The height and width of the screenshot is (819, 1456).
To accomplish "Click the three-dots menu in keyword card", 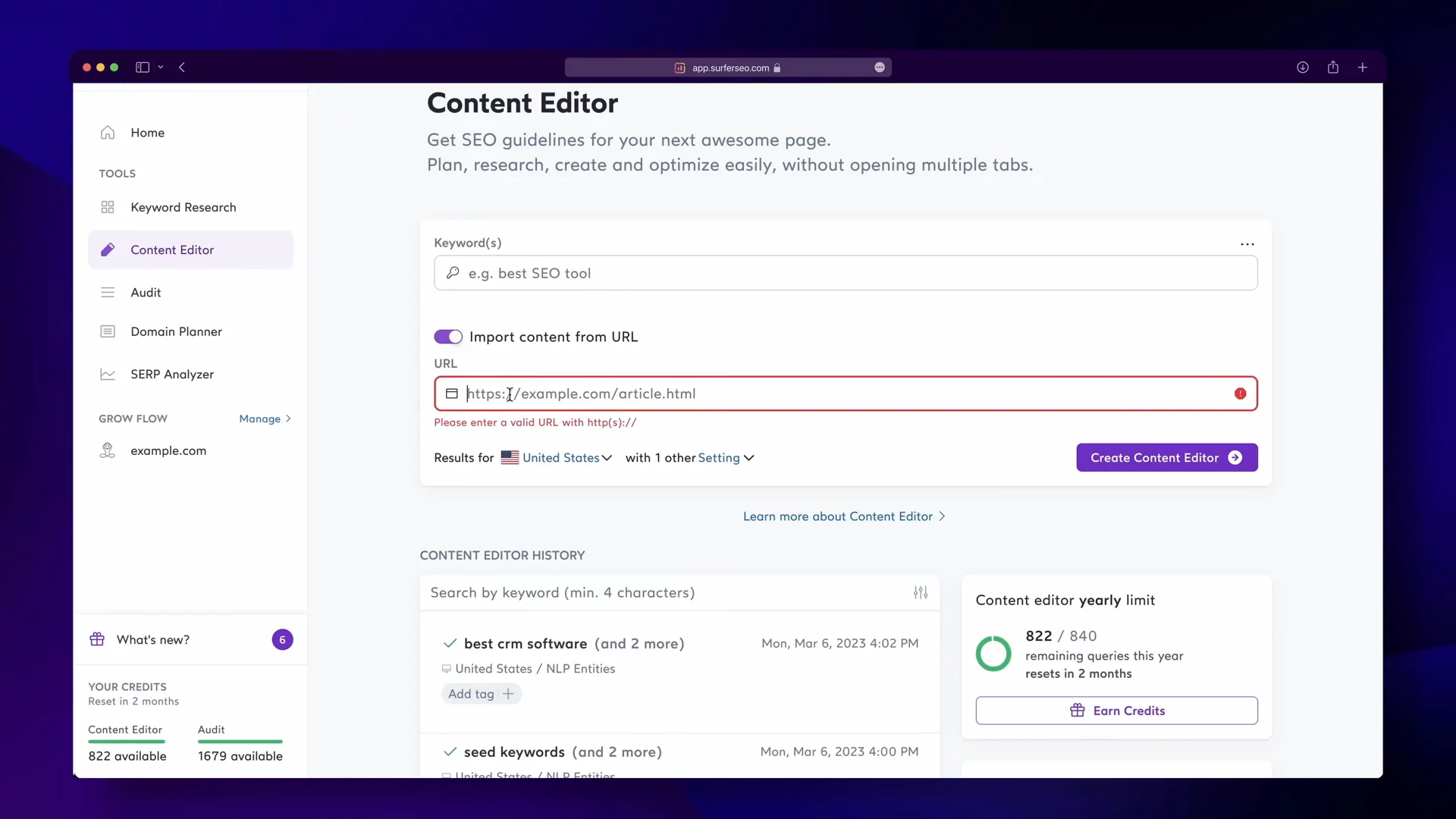I will point(1247,244).
